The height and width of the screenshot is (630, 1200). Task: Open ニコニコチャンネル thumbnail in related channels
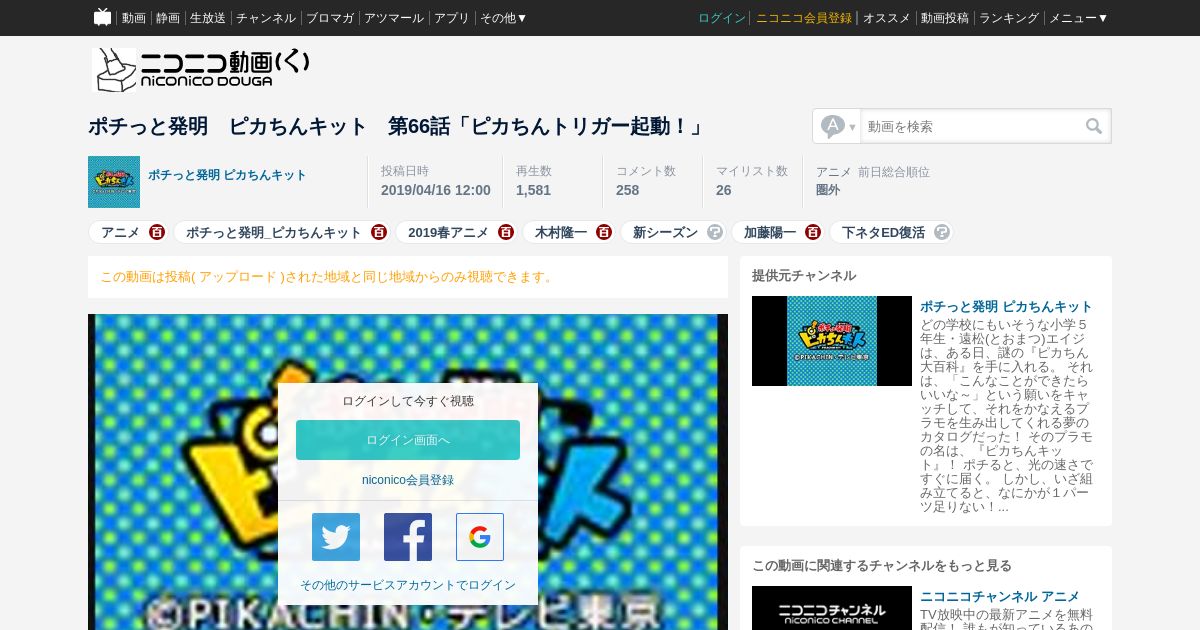tap(832, 608)
